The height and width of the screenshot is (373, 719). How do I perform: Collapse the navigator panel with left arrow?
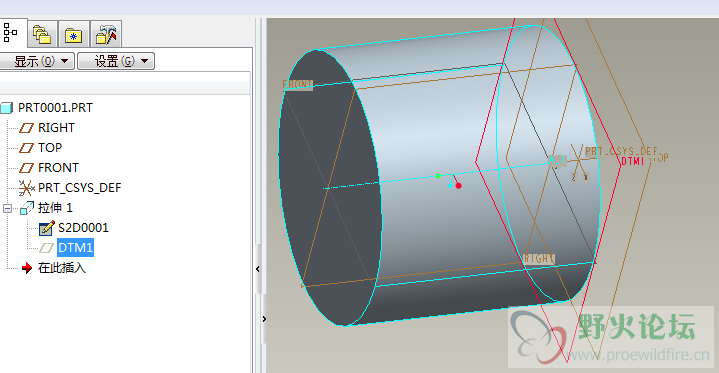258,269
